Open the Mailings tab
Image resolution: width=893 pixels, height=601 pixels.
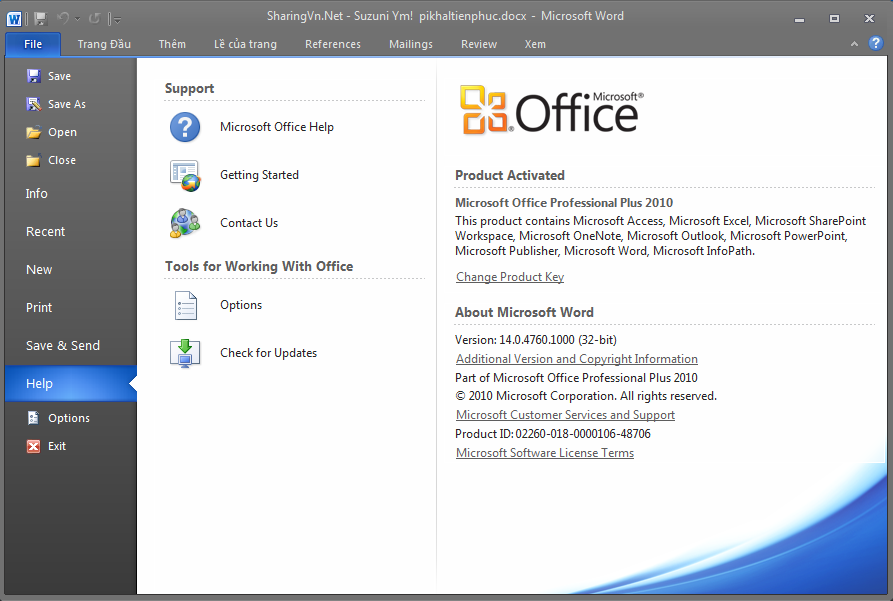[411, 44]
